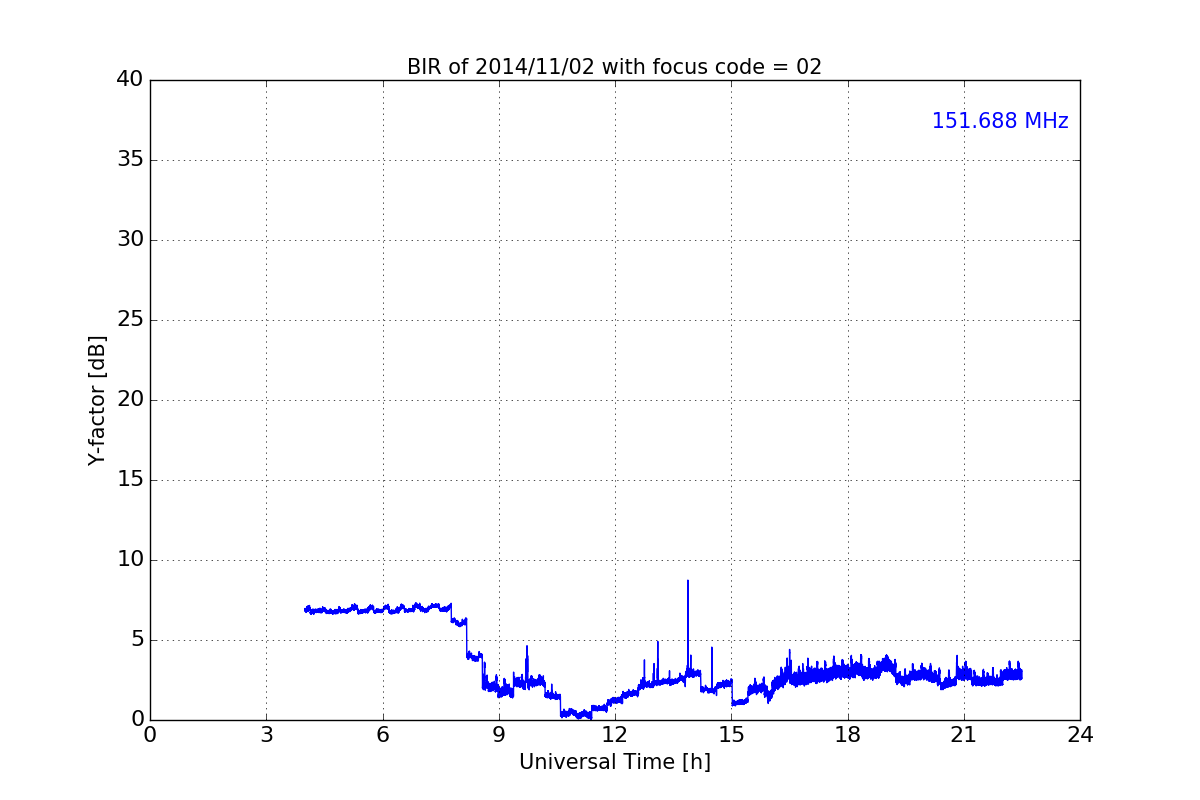Select y-axis tick label "30"

pyautogui.click(x=130, y=240)
